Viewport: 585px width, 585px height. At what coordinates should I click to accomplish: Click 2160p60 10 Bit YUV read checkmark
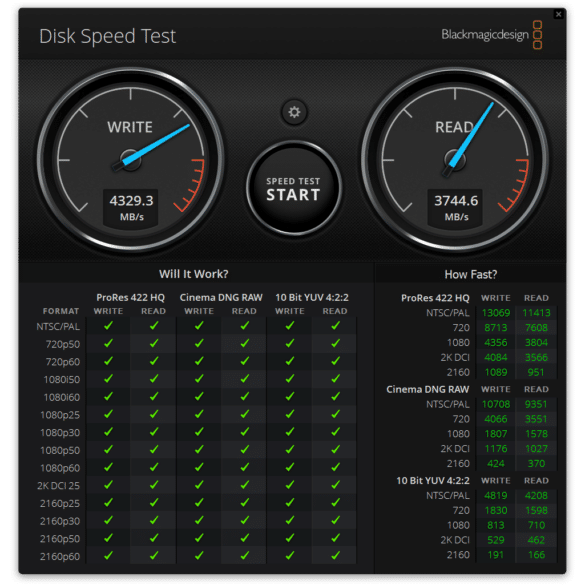coord(335,556)
